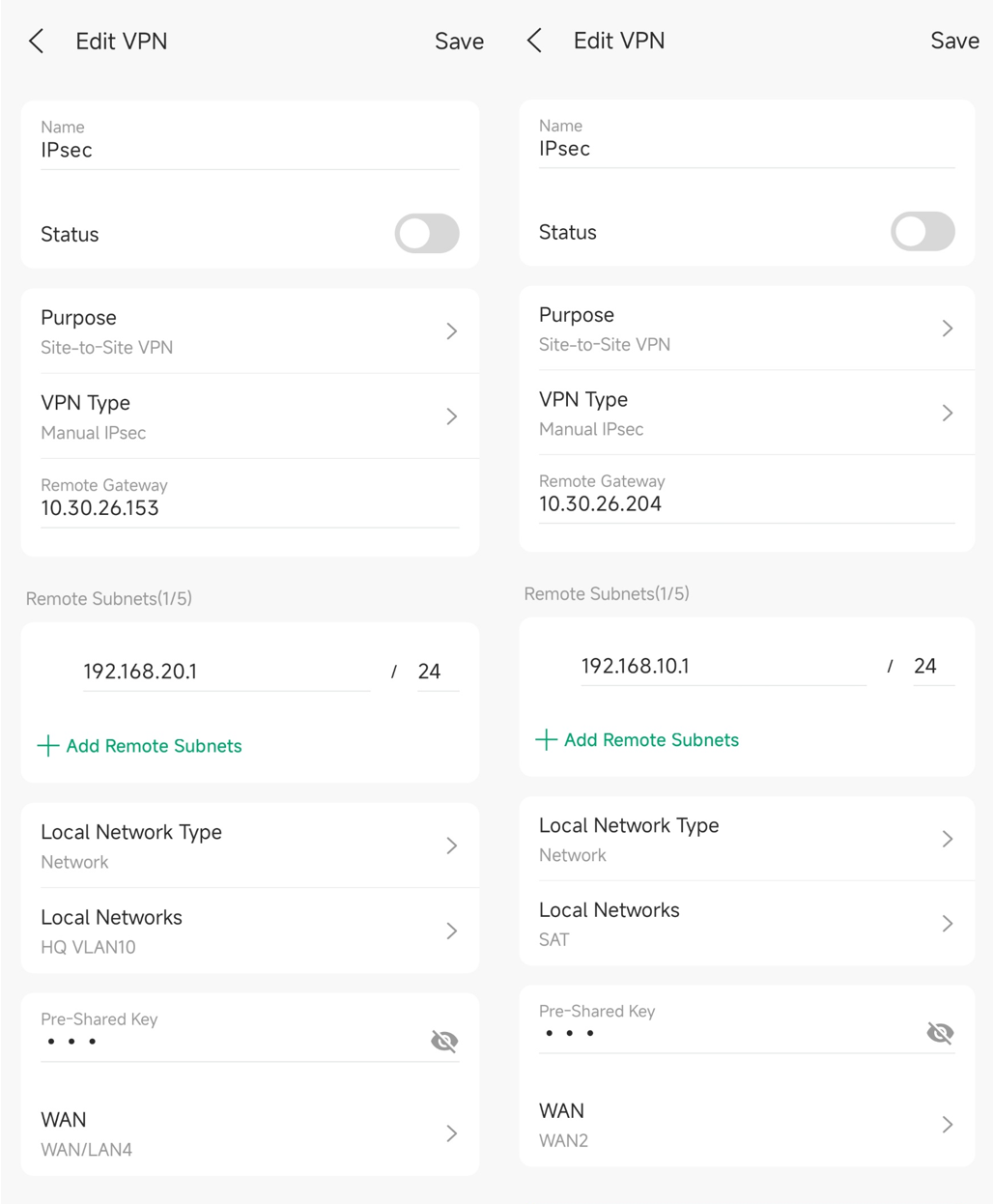Click the plus icon beside Add Remote Subnets (right panel)

(545, 740)
